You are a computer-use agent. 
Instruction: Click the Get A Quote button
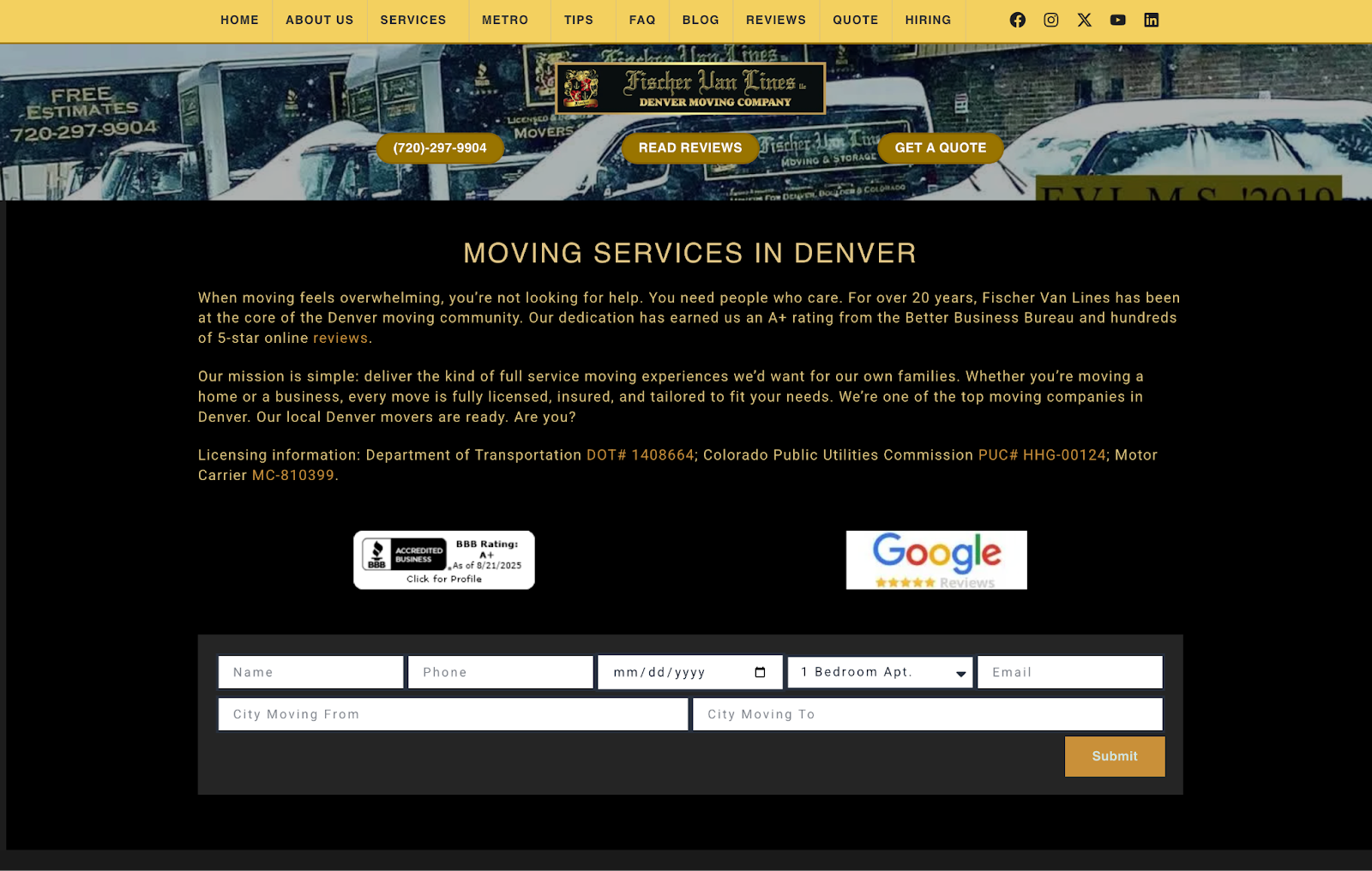coord(940,147)
